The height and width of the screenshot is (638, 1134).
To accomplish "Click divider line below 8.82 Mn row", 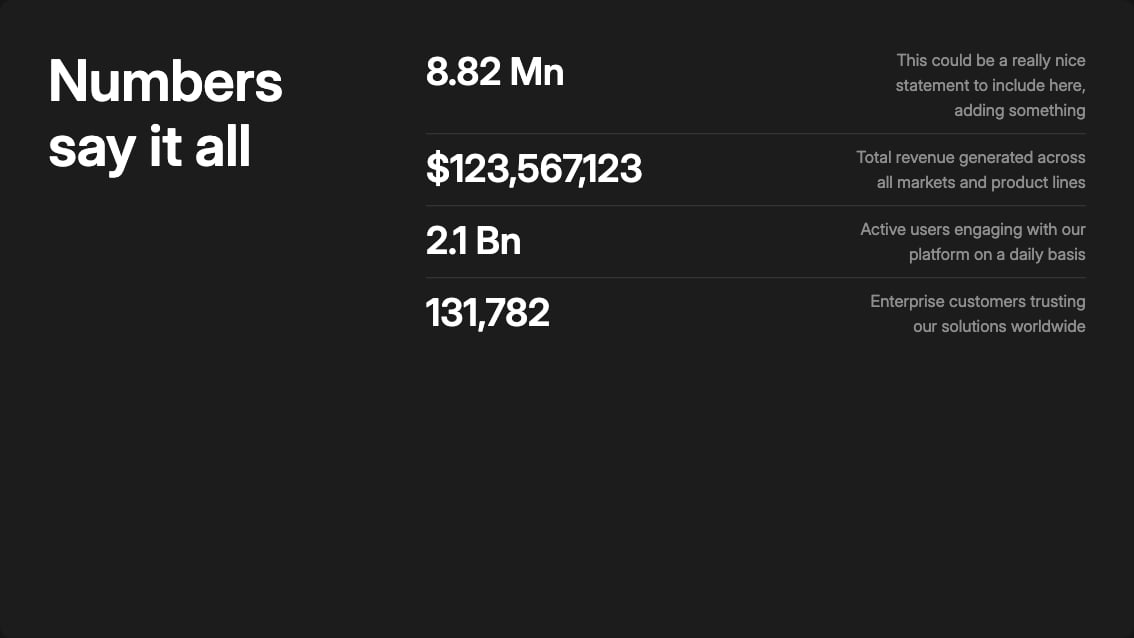I will coord(756,133).
